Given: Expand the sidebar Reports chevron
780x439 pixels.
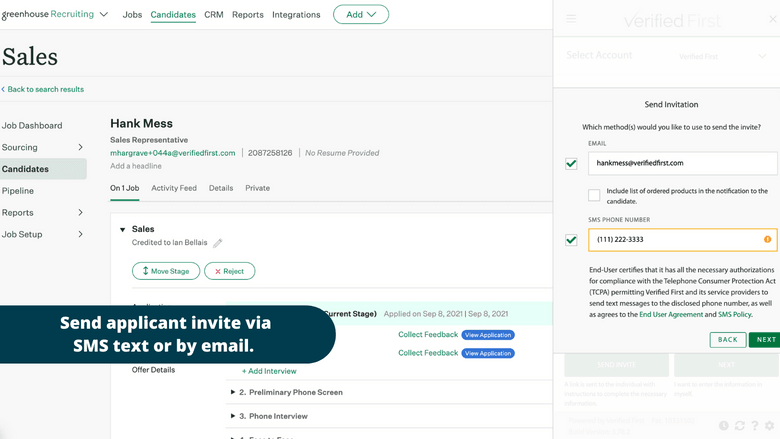Looking at the screenshot, I should pyautogui.click(x=80, y=212).
